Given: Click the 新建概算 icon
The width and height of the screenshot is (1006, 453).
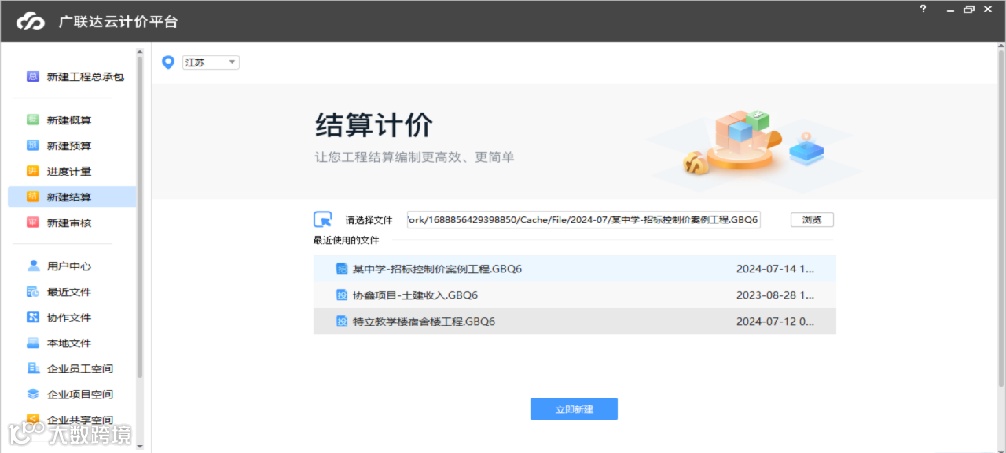Looking at the screenshot, I should pyautogui.click(x=33, y=119).
